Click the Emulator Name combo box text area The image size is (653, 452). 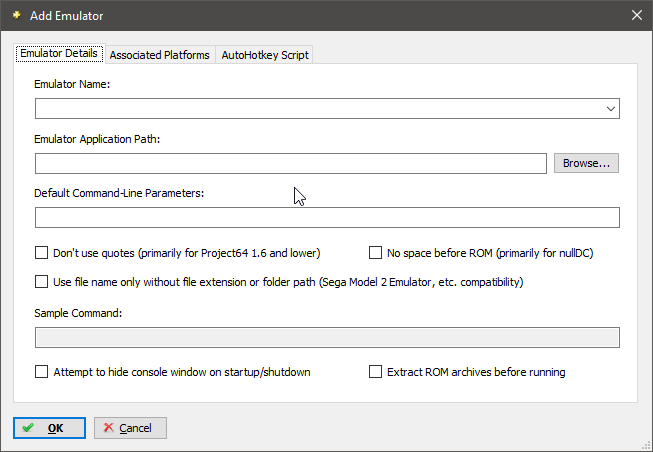319,109
